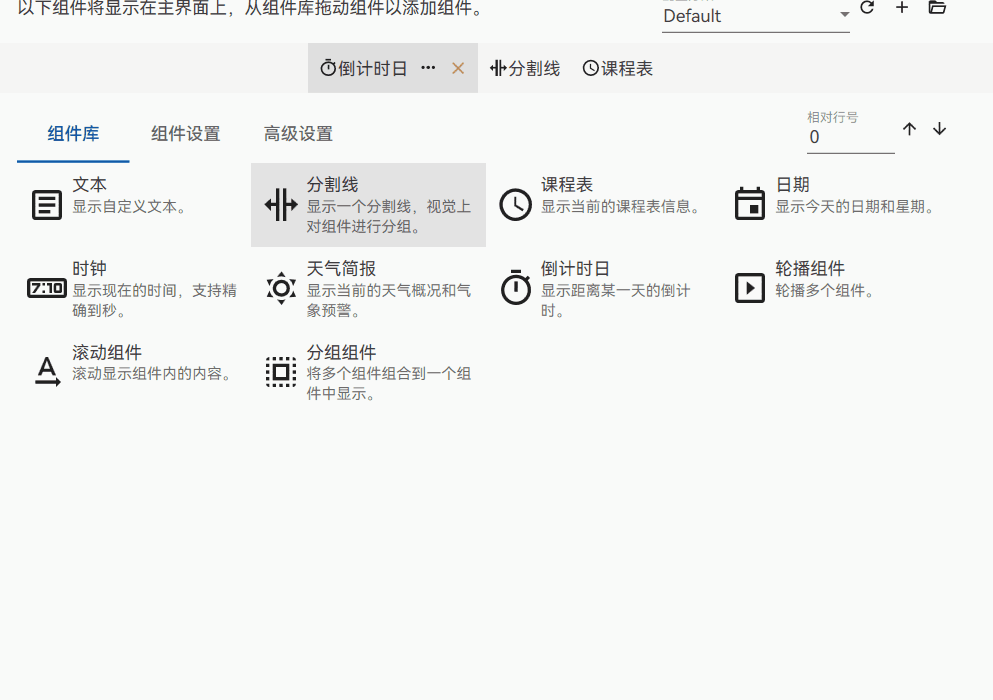993x700 pixels.
Task: Click the down arrow next to 相对行号
Action: coord(939,129)
